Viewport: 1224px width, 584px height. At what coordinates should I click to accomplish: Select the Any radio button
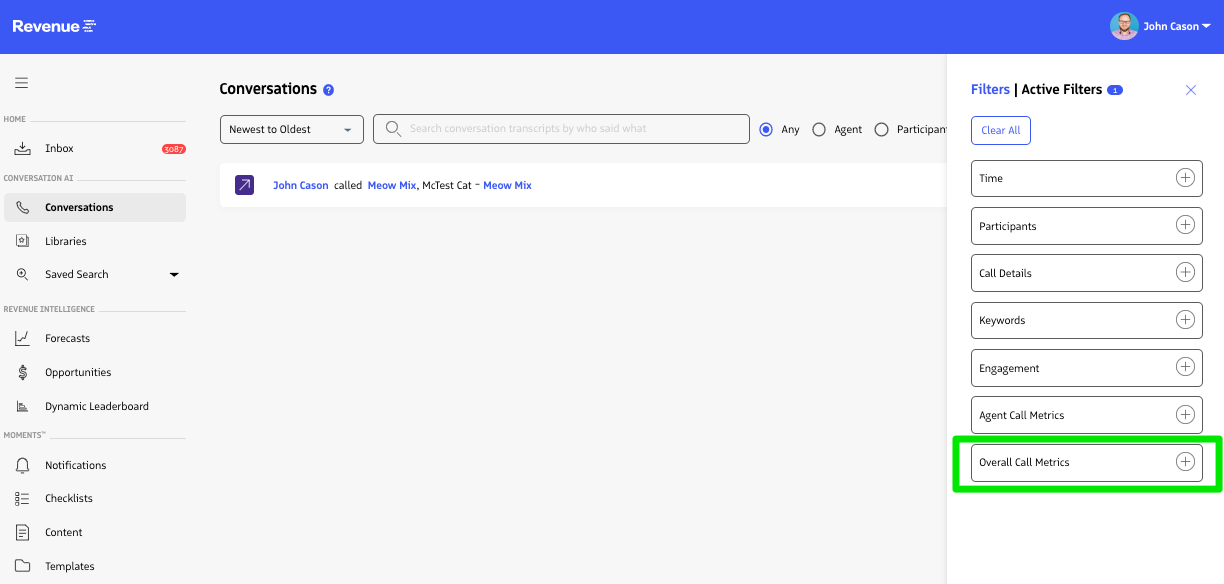[x=767, y=129]
